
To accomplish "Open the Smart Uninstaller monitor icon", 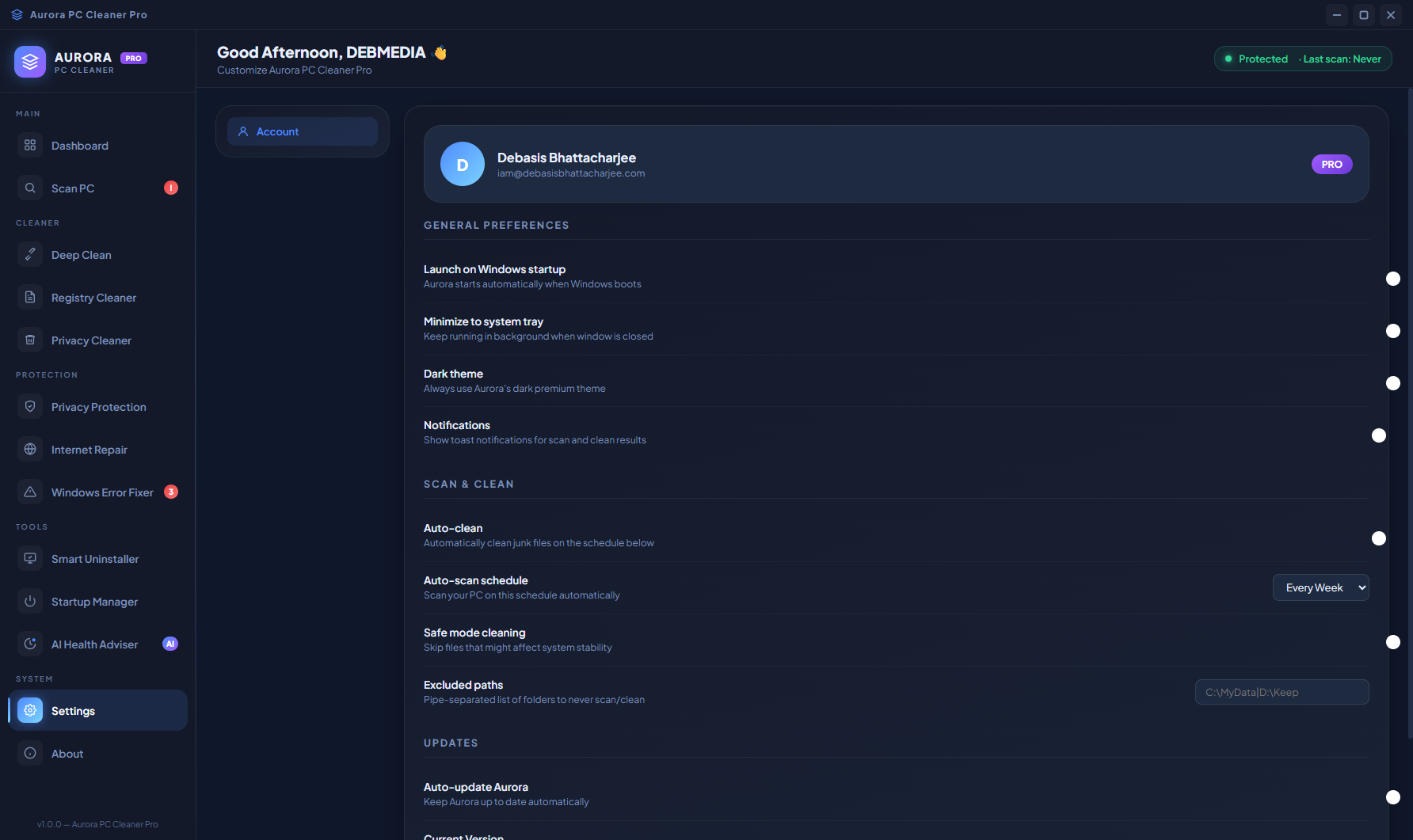I will click(x=30, y=558).
